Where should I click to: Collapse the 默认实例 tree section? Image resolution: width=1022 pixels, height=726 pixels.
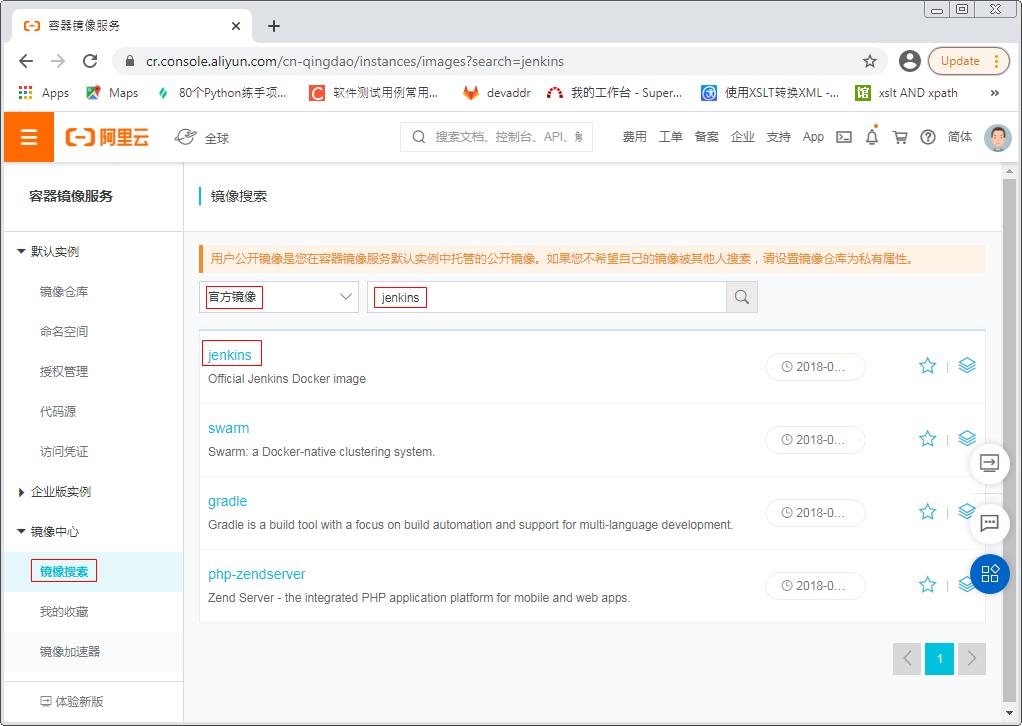click(21, 252)
